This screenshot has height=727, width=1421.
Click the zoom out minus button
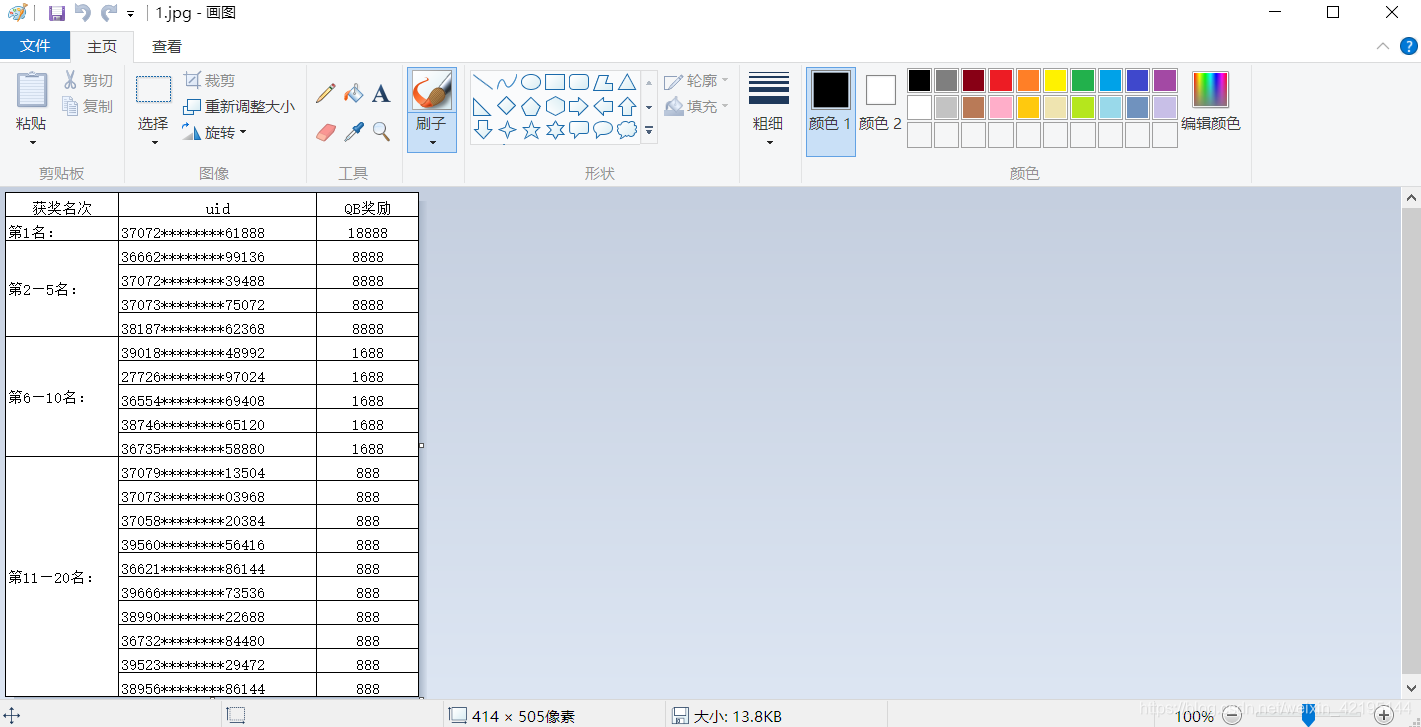[x=1233, y=715]
